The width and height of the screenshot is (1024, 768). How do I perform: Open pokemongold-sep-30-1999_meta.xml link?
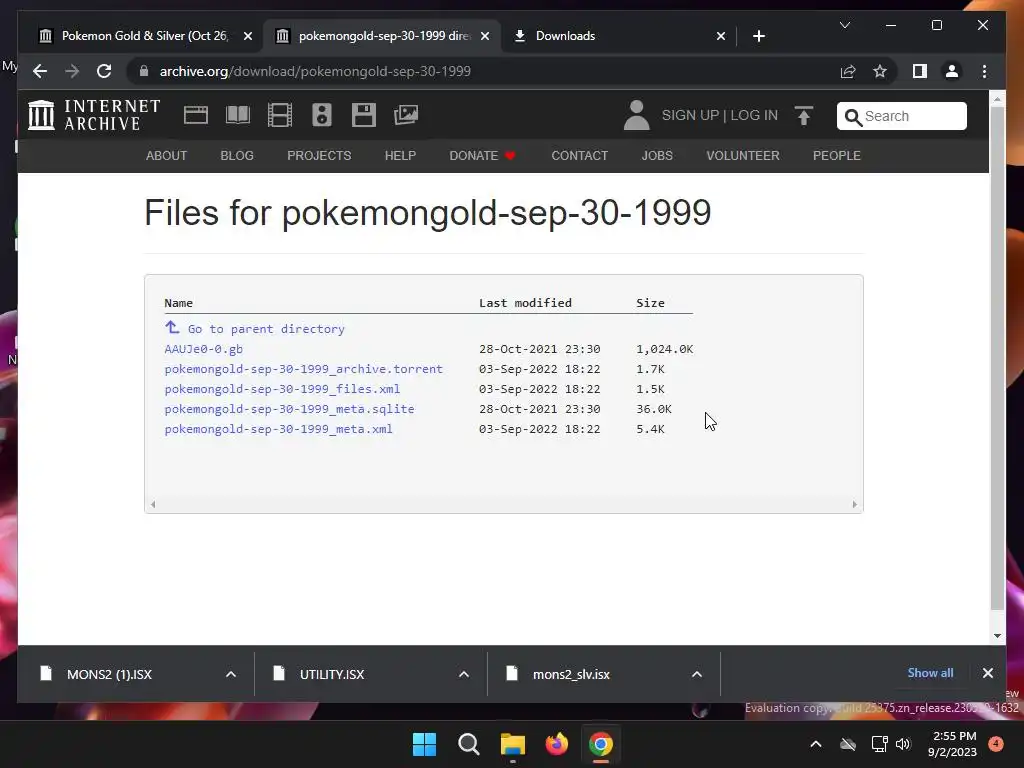(x=278, y=429)
